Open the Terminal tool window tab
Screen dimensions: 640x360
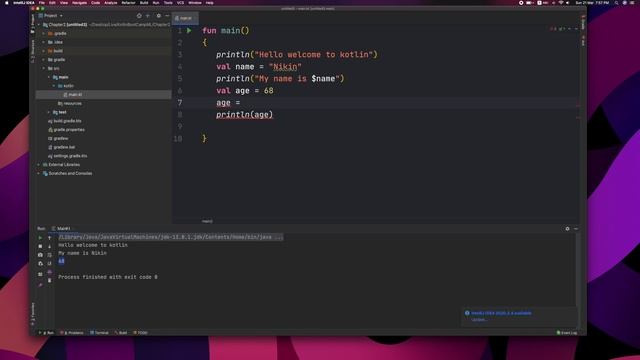(x=99, y=333)
